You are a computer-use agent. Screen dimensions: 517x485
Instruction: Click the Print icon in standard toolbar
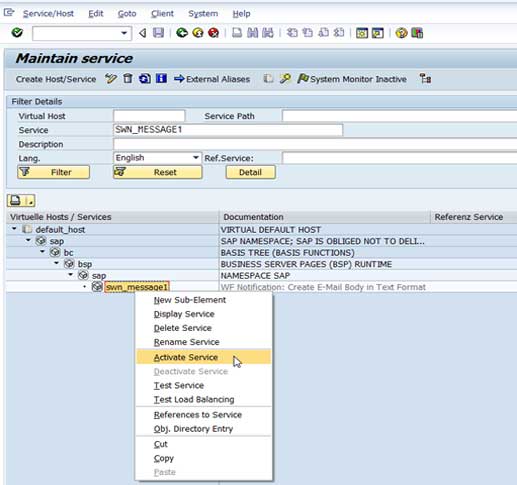coord(237,33)
